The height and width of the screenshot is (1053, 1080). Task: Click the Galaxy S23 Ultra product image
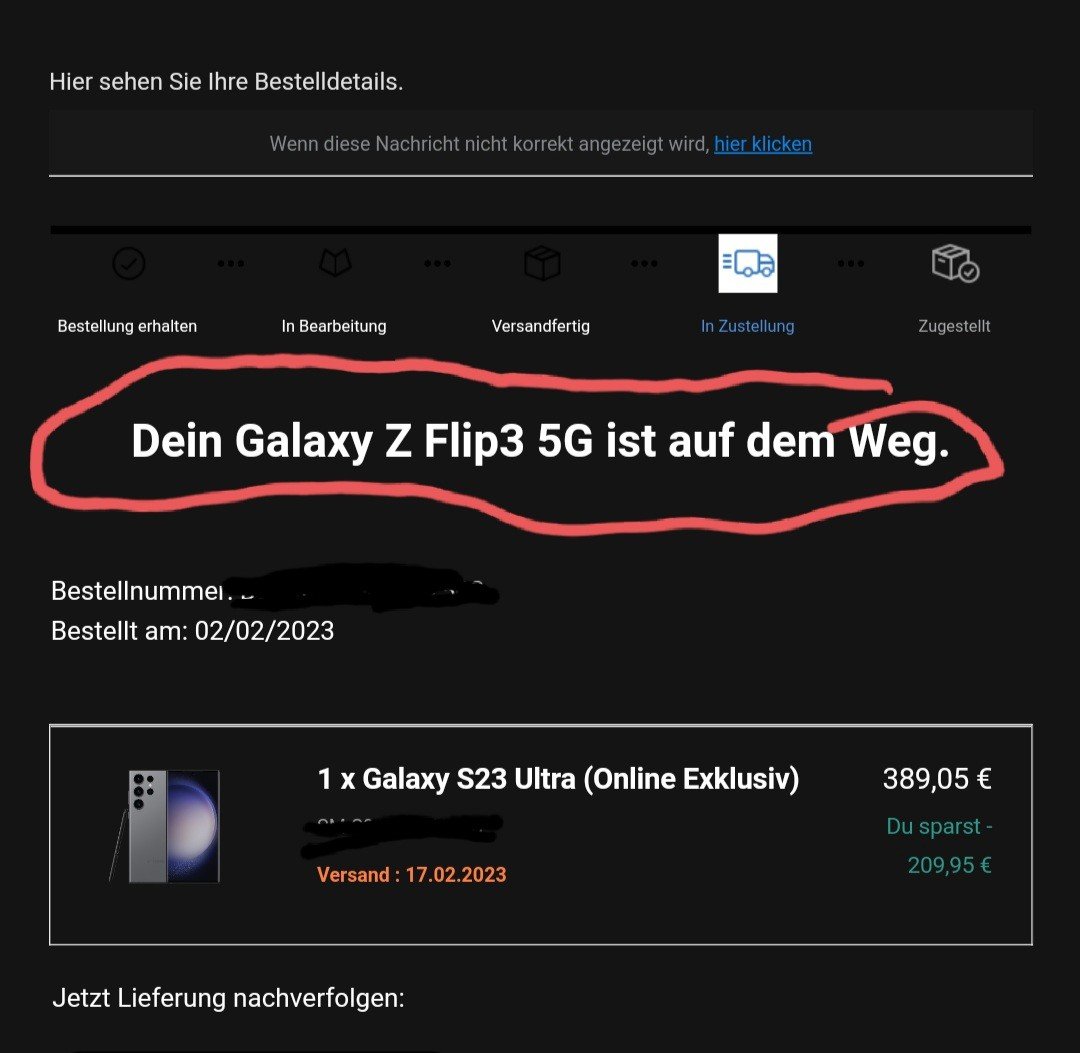(x=165, y=826)
